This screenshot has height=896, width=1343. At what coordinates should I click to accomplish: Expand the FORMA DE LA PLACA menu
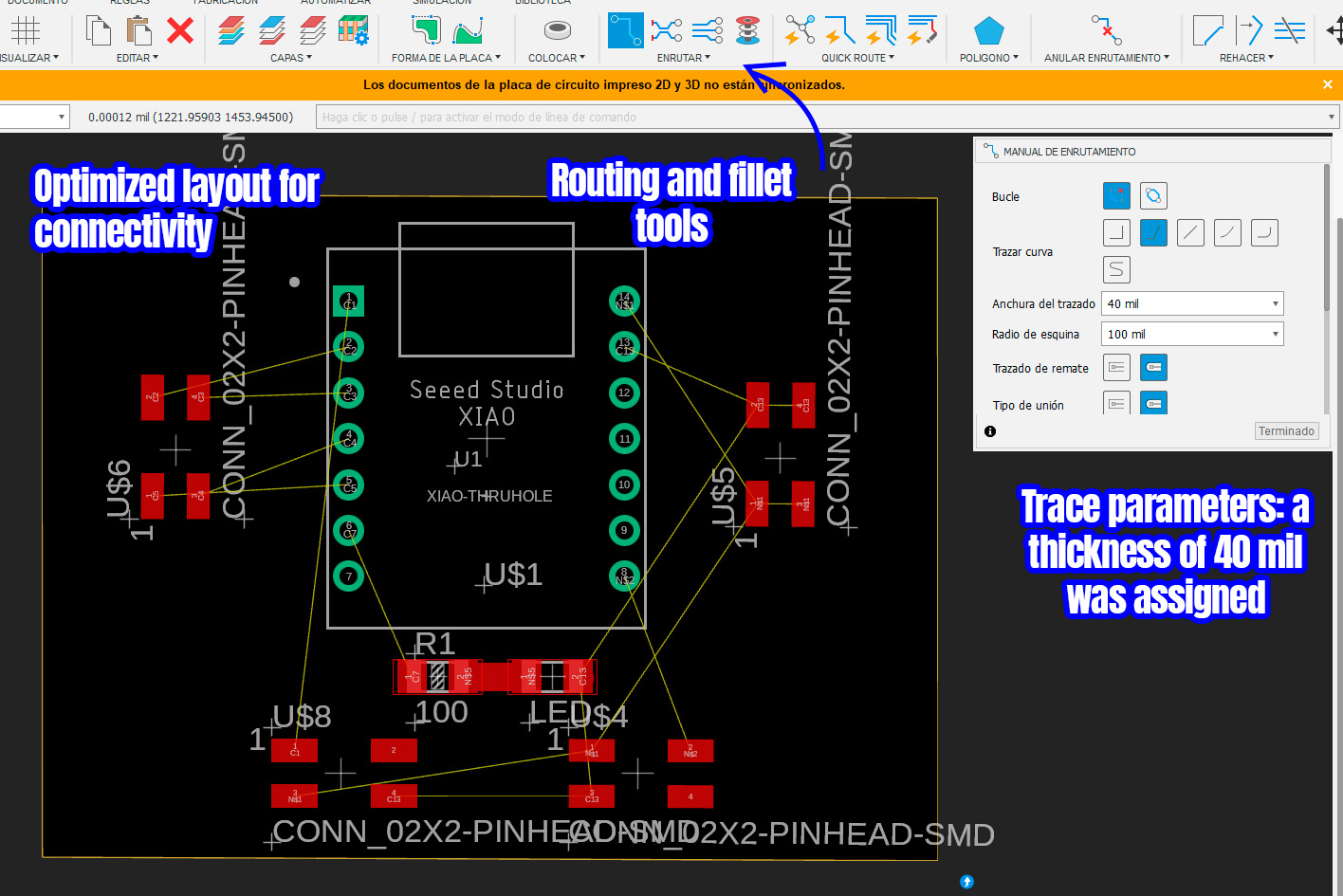point(446,58)
